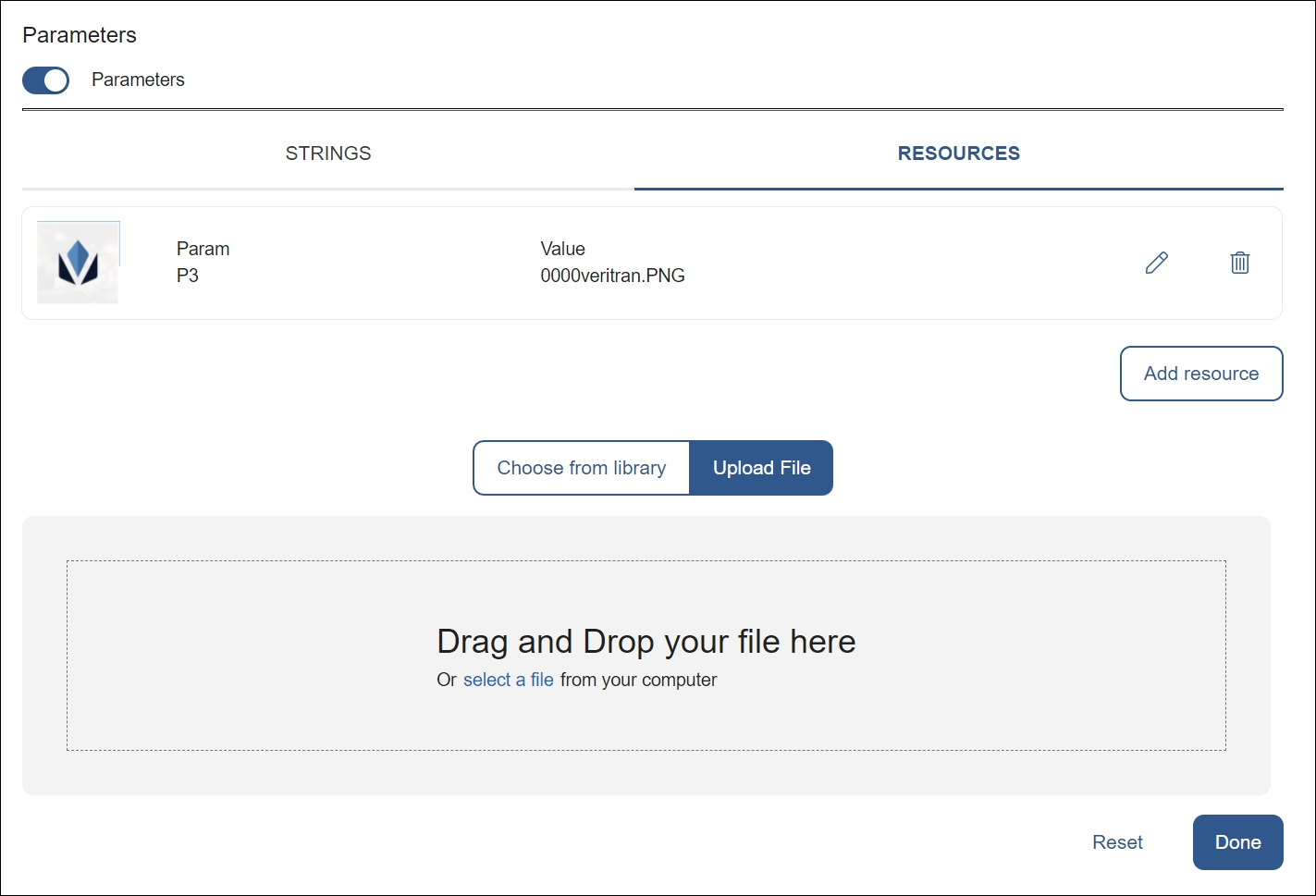Confirm with the Done button
Image resolution: width=1316 pixels, height=896 pixels.
point(1237,842)
